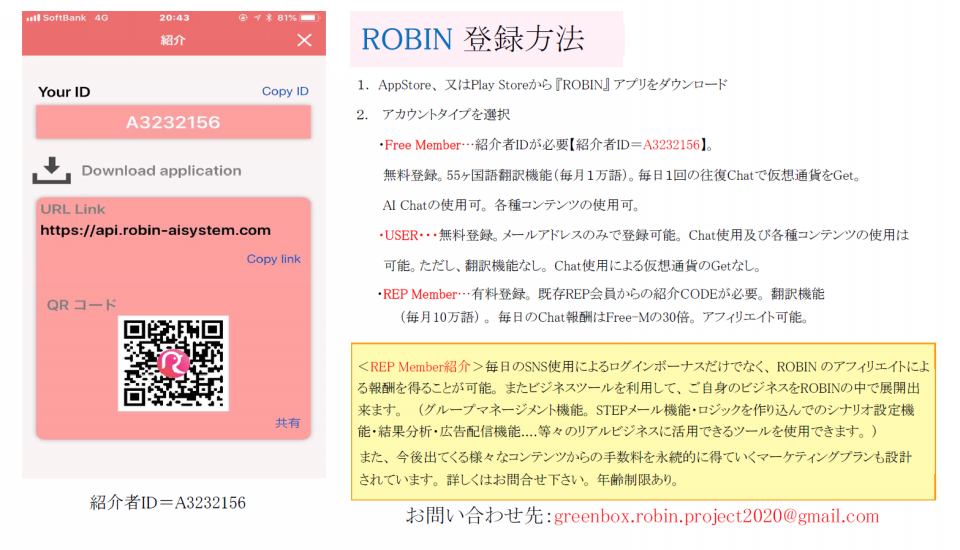960x550 pixels.
Task: Tap the QR code image
Action: point(173,363)
